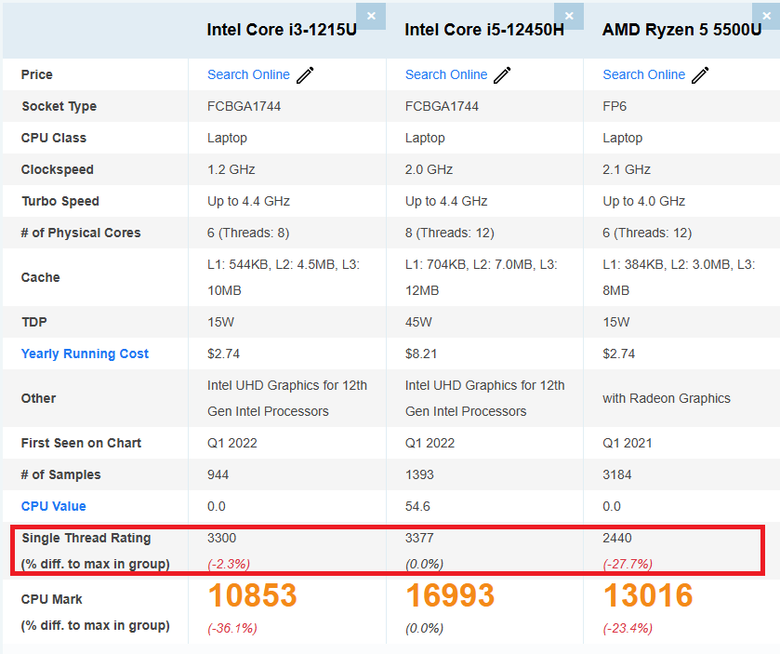The image size is (780, 654).
Task: Click the with Radeon Graphics value
Action: pyautogui.click(x=667, y=398)
